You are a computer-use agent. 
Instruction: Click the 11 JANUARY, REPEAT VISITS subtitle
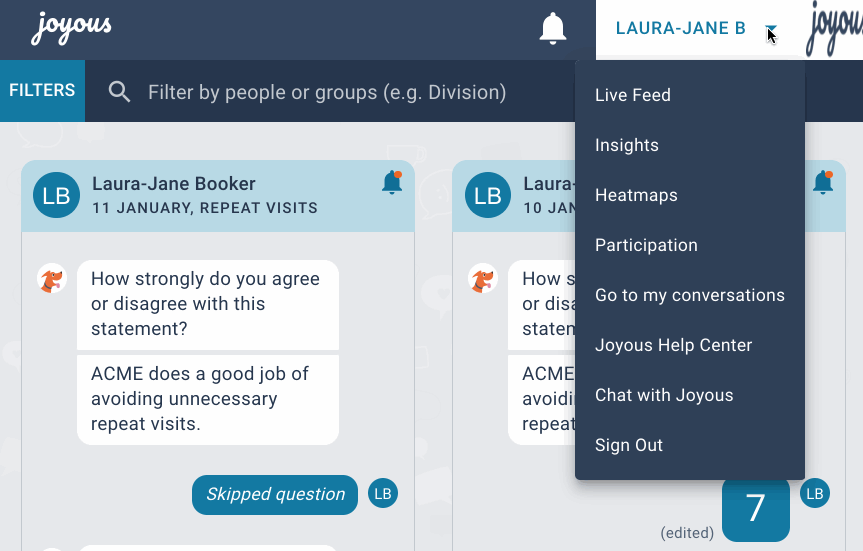(x=205, y=208)
